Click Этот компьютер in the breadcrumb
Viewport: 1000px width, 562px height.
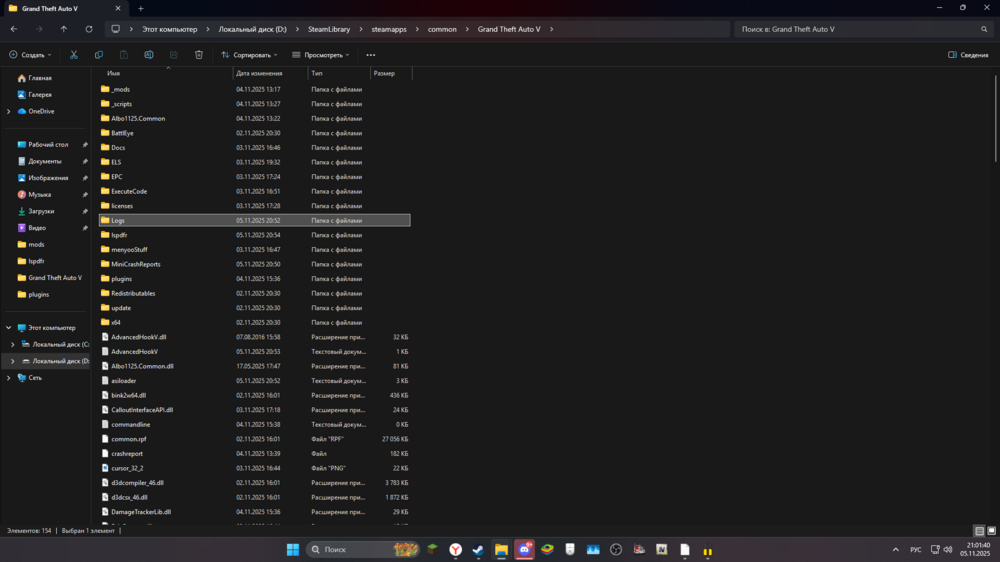coord(170,29)
